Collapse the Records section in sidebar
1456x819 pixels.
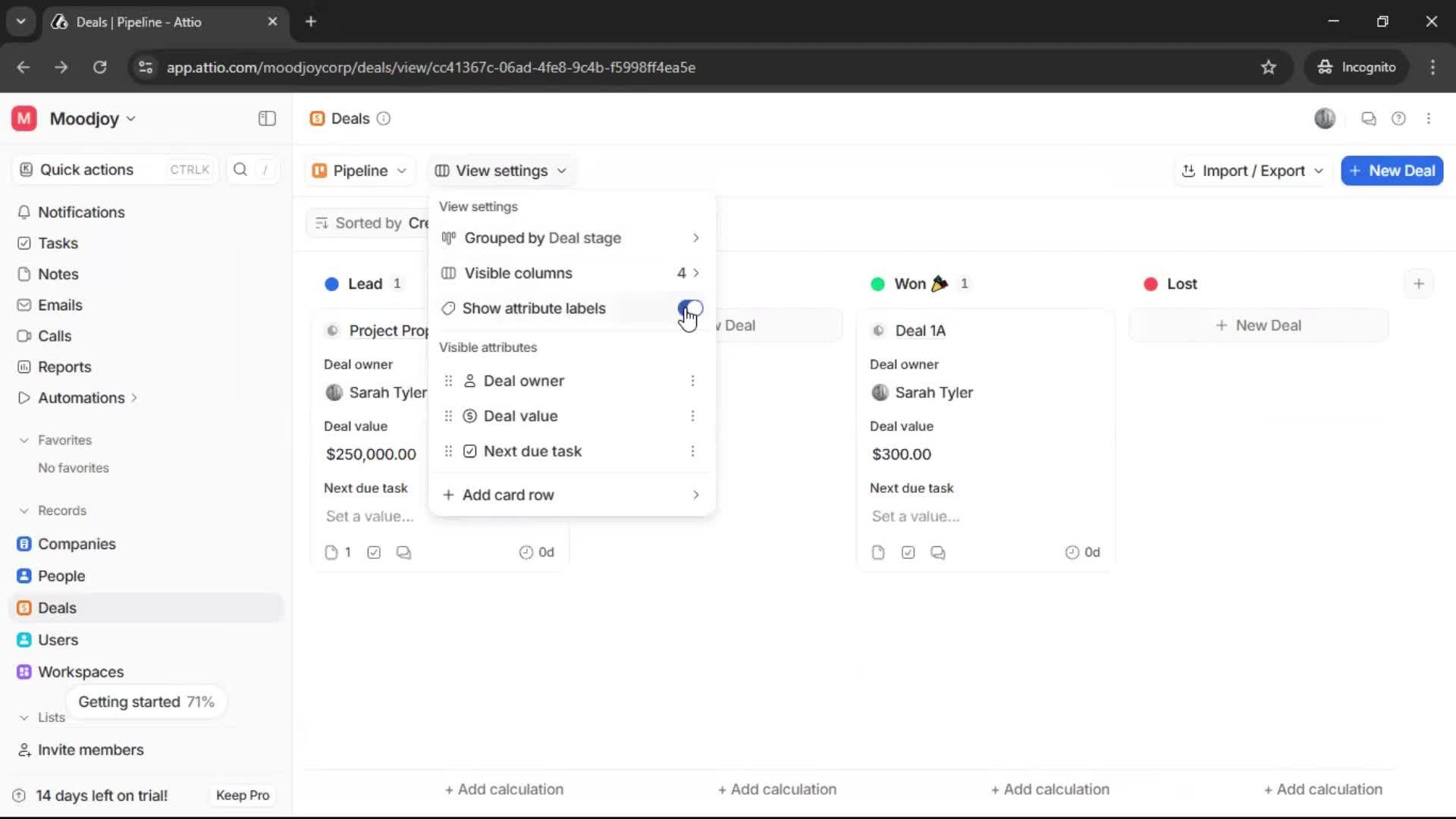click(24, 510)
